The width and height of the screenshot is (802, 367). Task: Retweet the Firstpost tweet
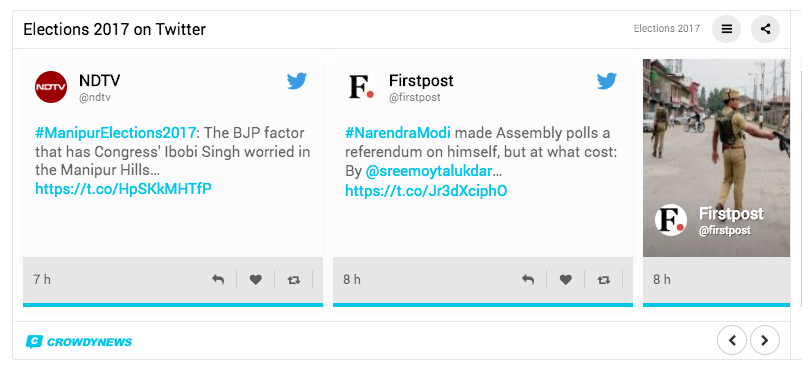coord(604,280)
